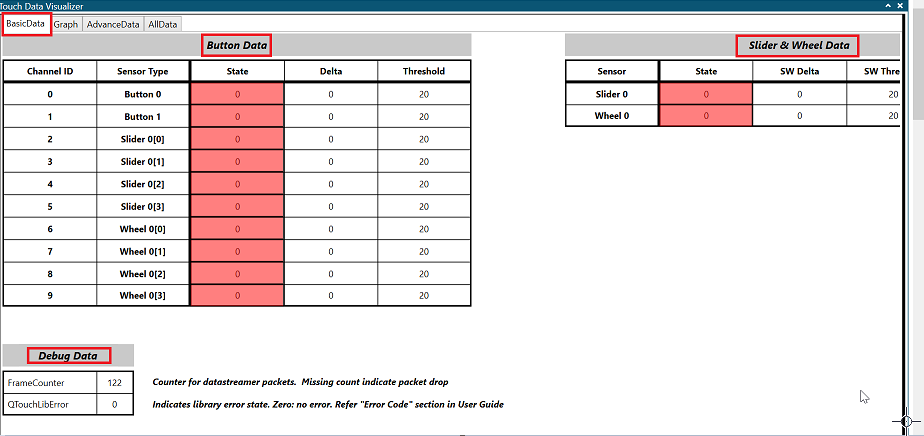This screenshot has width=924, height=436.
Task: Click Button 0 red state cell
Action: [x=237, y=94]
